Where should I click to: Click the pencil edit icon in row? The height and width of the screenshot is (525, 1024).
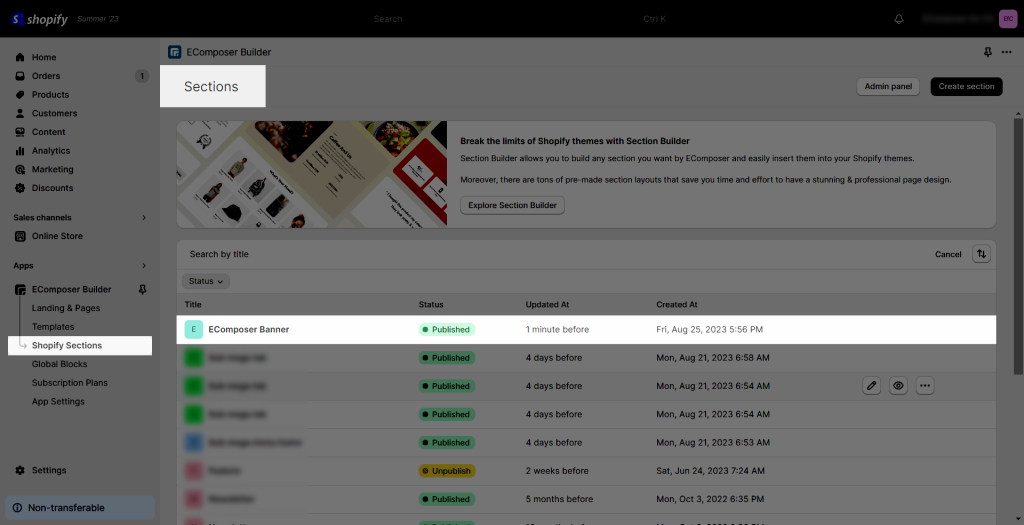point(871,386)
